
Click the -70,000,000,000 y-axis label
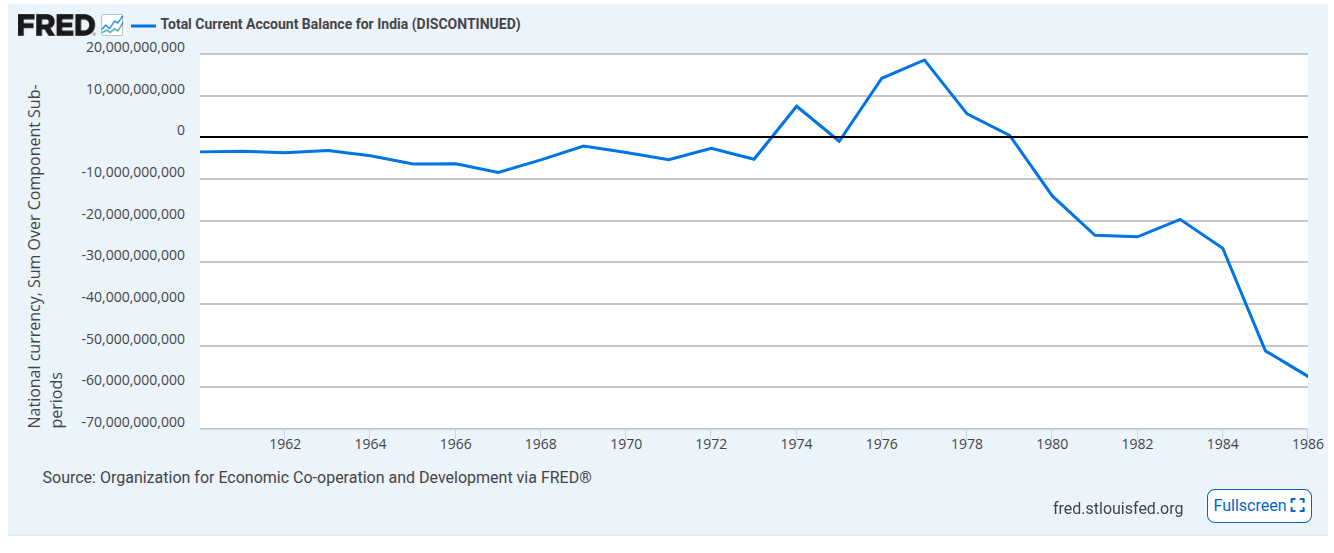pyautogui.click(x=132, y=422)
